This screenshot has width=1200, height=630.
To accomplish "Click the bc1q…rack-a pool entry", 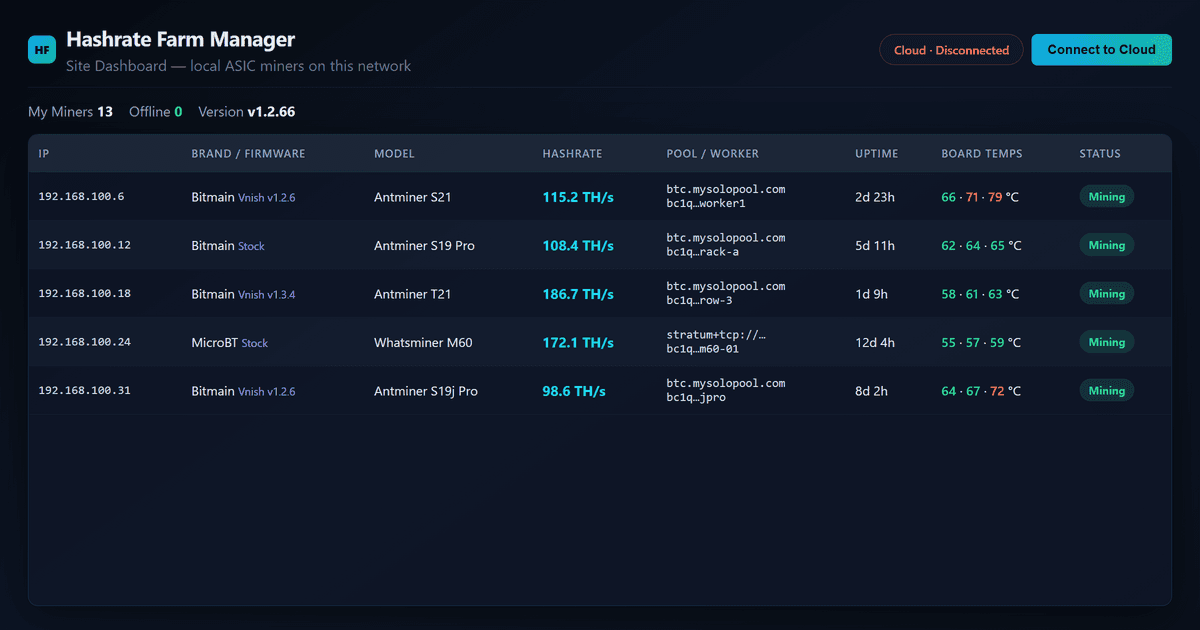I will (x=726, y=245).
